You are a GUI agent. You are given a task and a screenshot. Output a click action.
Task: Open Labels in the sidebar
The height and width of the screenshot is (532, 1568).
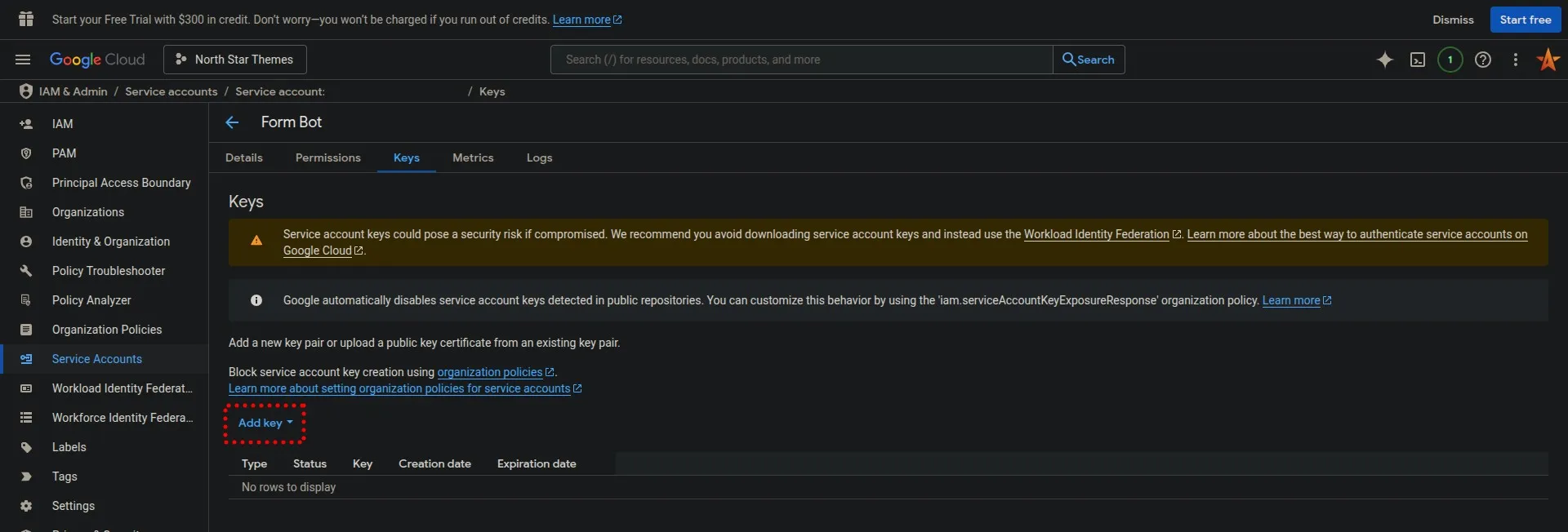69,447
